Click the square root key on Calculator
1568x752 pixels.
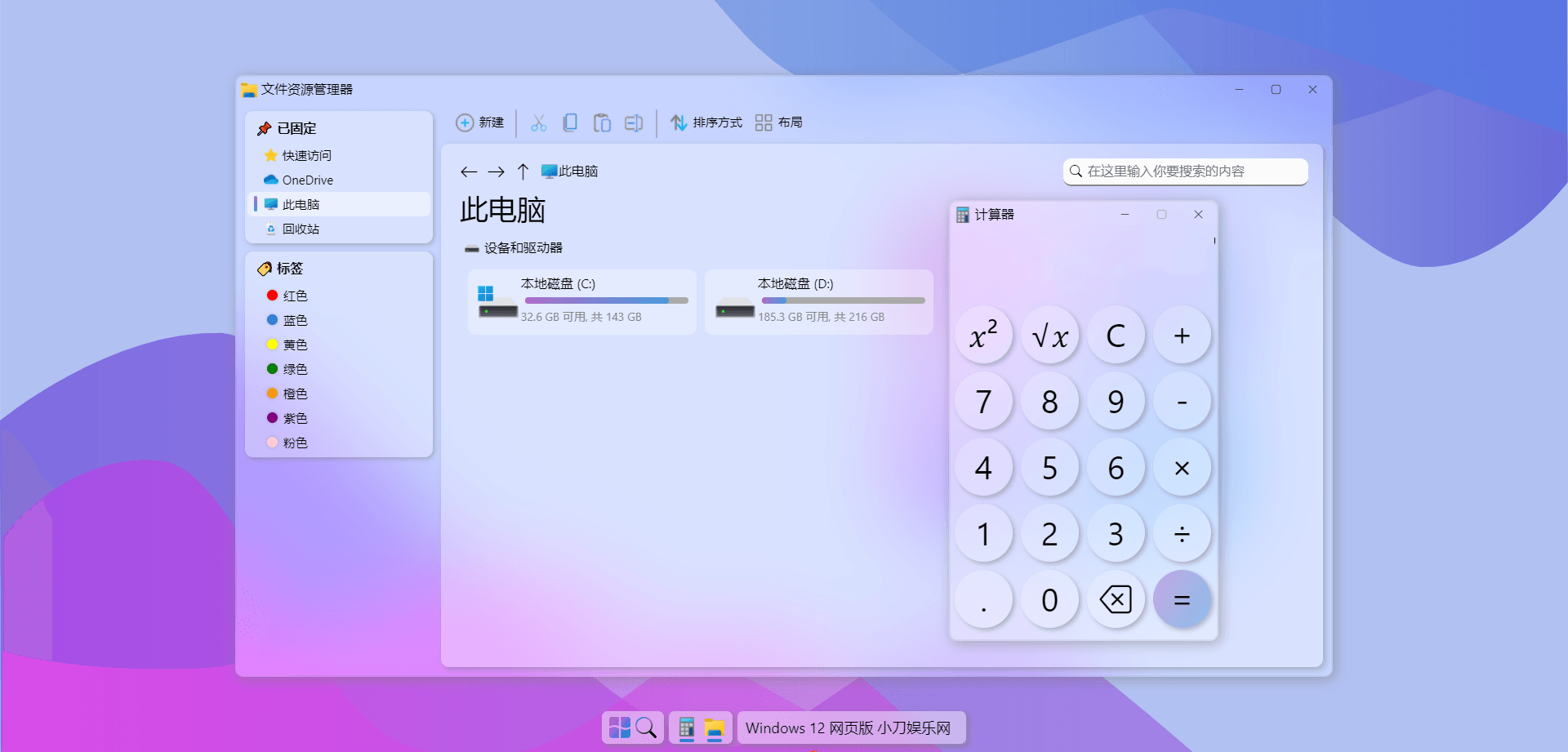(1049, 335)
